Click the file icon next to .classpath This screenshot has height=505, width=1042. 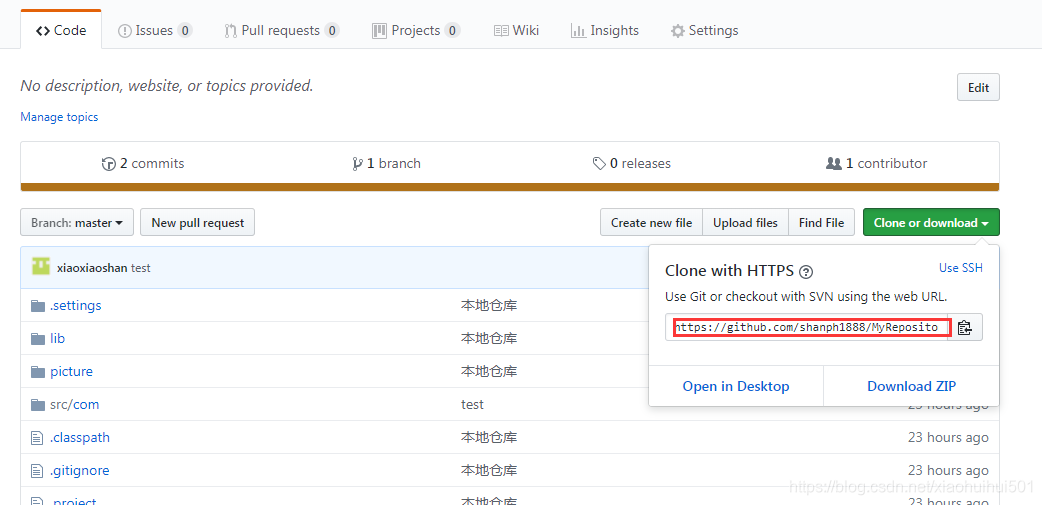[37, 437]
